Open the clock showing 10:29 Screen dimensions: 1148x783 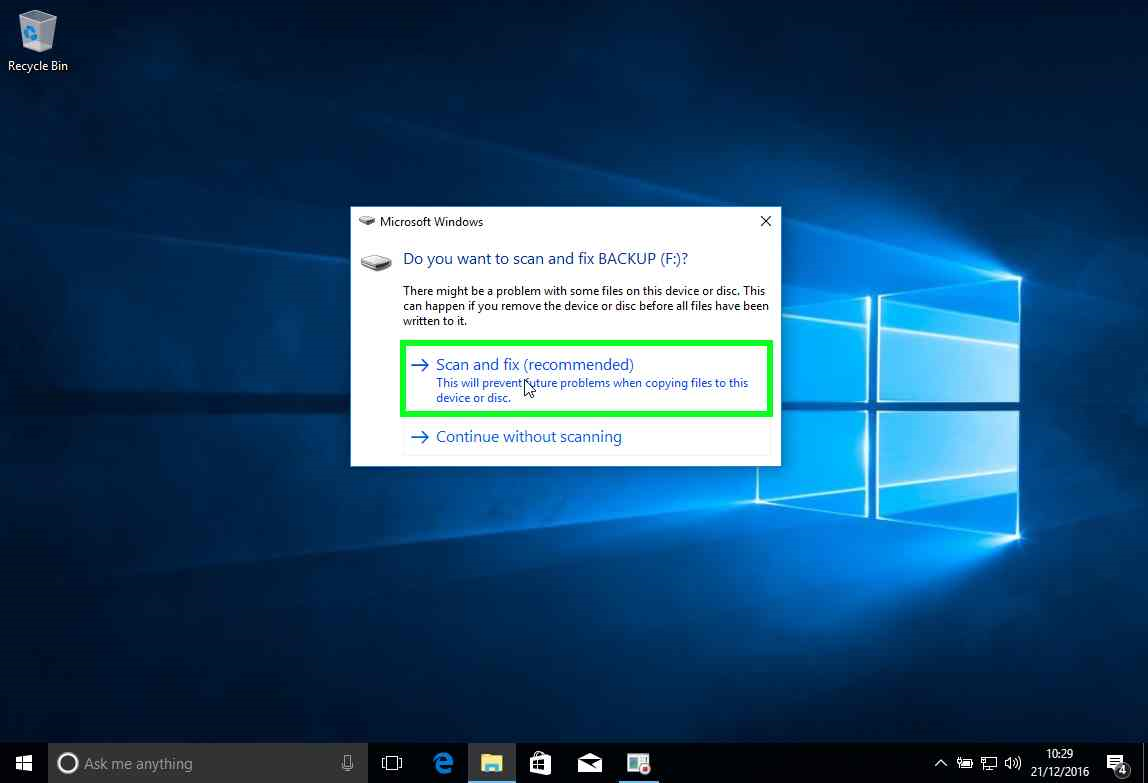tap(1059, 763)
